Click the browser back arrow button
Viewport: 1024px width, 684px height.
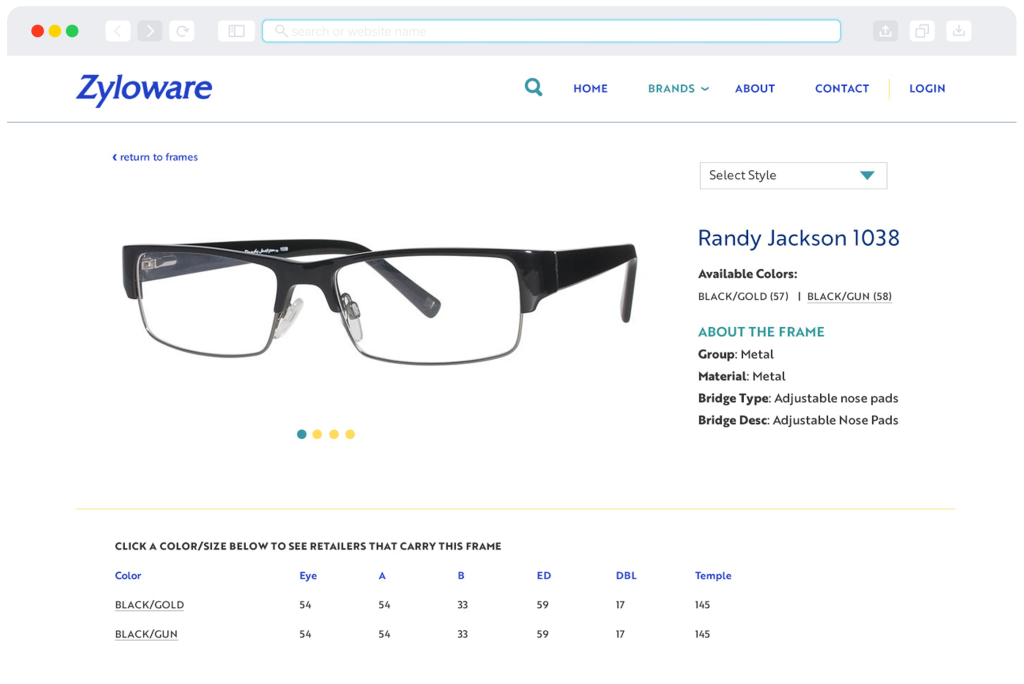pos(118,31)
